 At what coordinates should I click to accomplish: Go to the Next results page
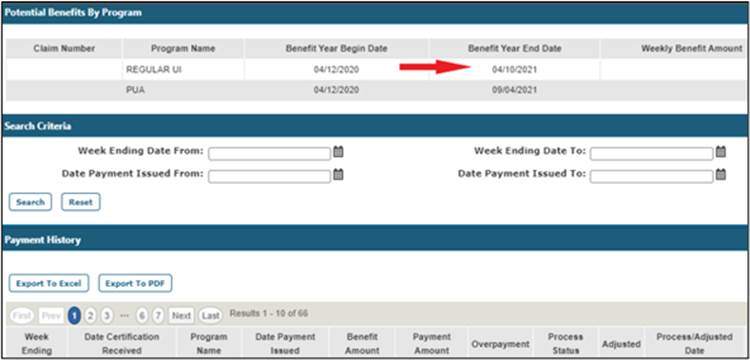(x=181, y=316)
